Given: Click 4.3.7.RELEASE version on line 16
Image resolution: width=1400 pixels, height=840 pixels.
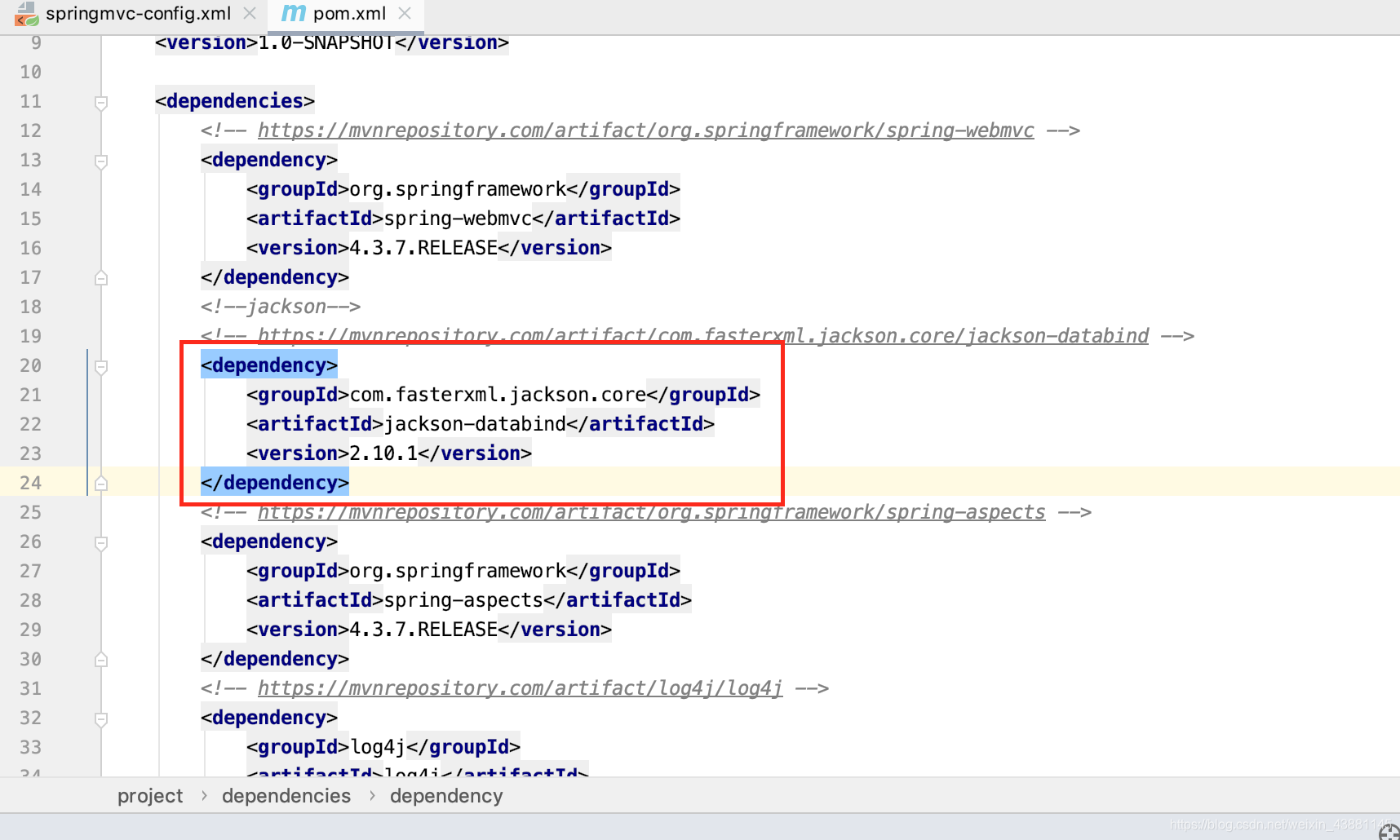Looking at the screenshot, I should coord(423,248).
